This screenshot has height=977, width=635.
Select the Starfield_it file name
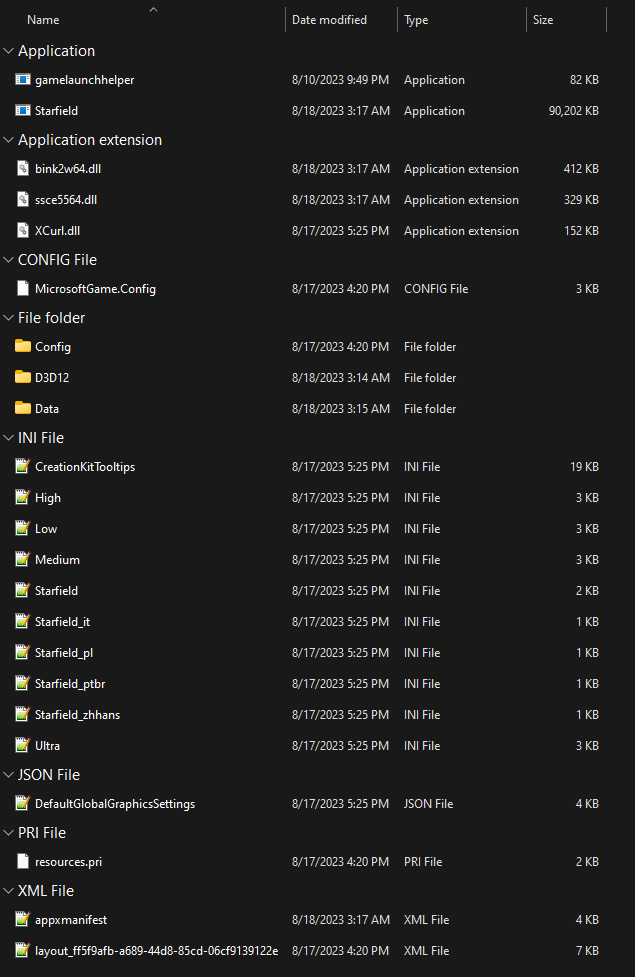[x=62, y=622]
